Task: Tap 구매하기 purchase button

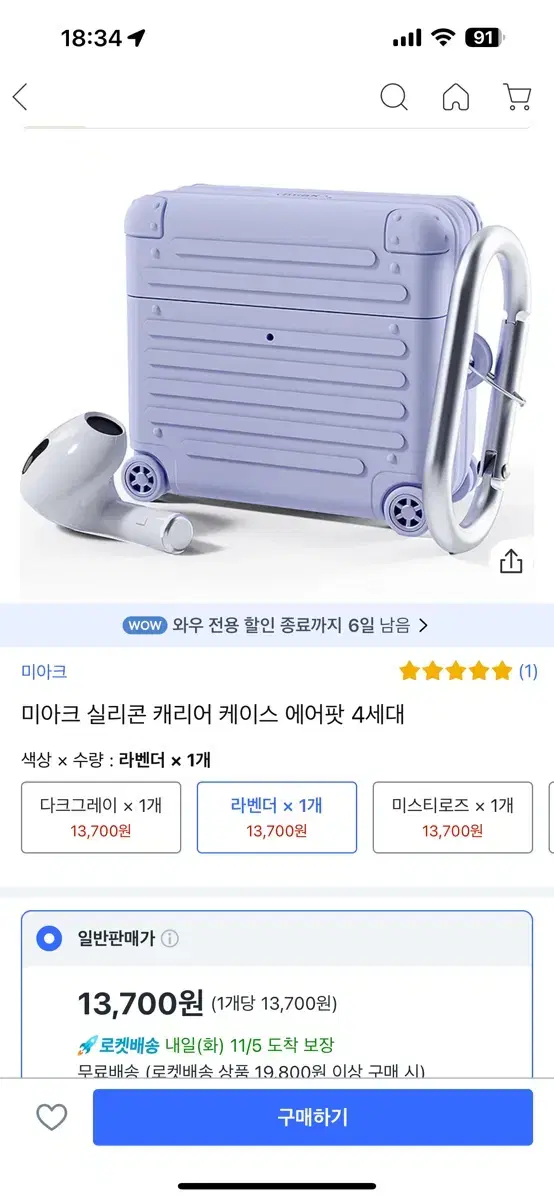Action: [x=313, y=1117]
